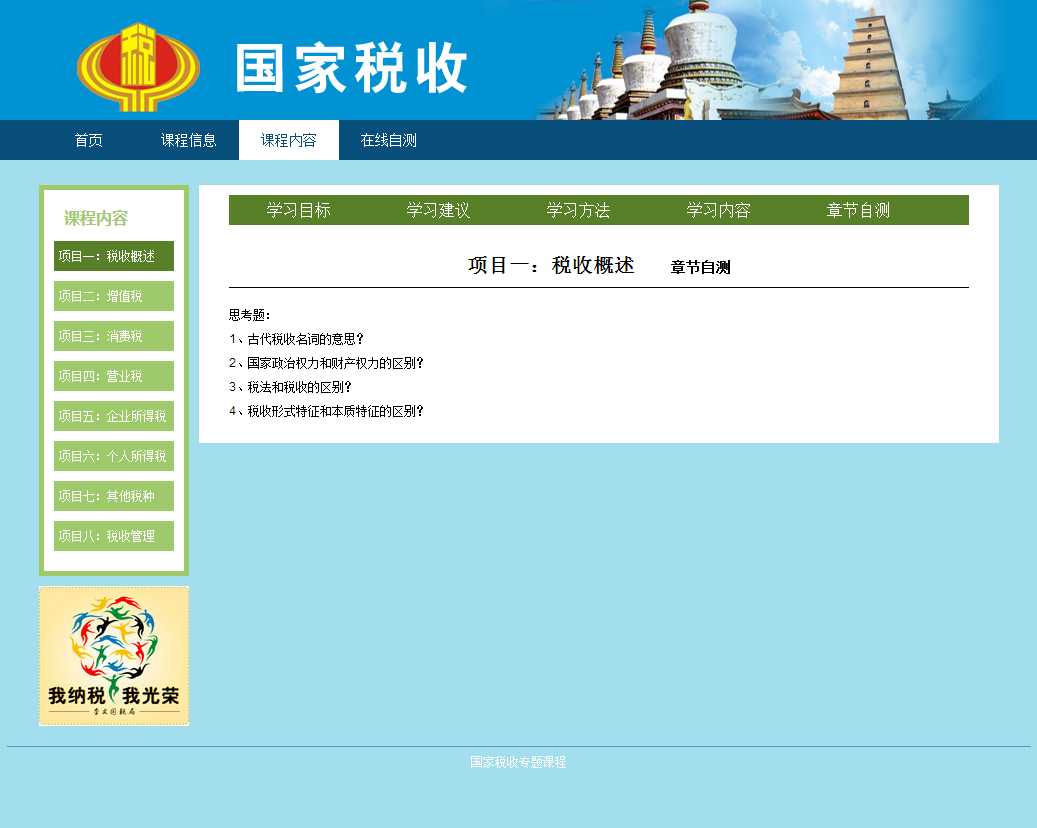Screen dimensions: 1037x828
Task: Click the 我纳税我光荣 promotional image
Action: (114, 655)
